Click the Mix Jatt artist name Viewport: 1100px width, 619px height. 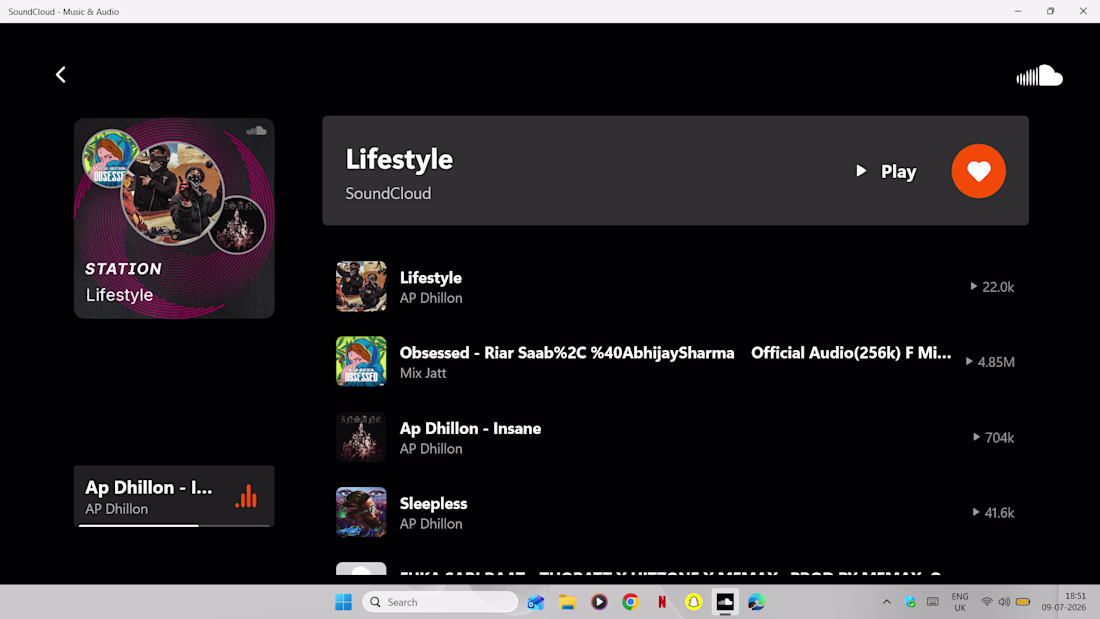coord(423,373)
